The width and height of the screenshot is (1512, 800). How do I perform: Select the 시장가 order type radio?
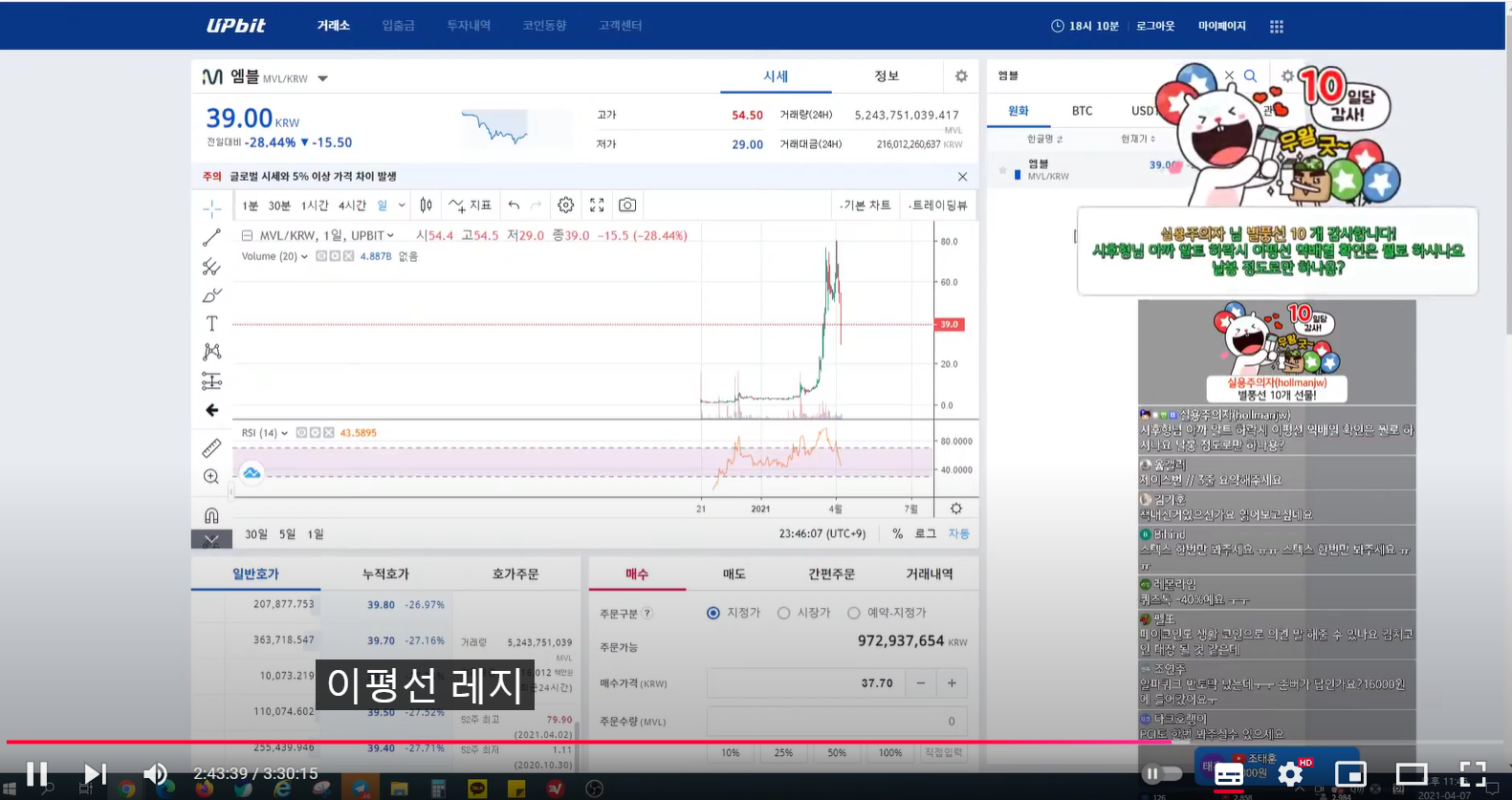tap(783, 613)
